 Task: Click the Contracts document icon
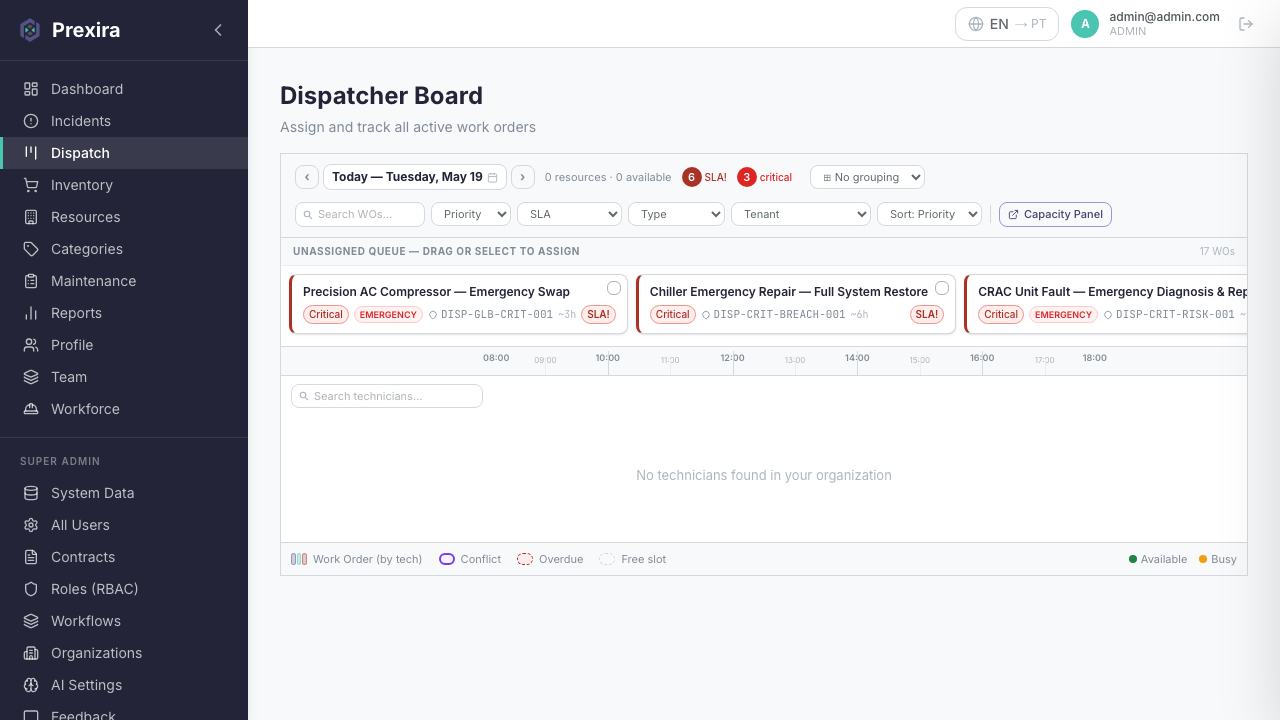click(31, 557)
